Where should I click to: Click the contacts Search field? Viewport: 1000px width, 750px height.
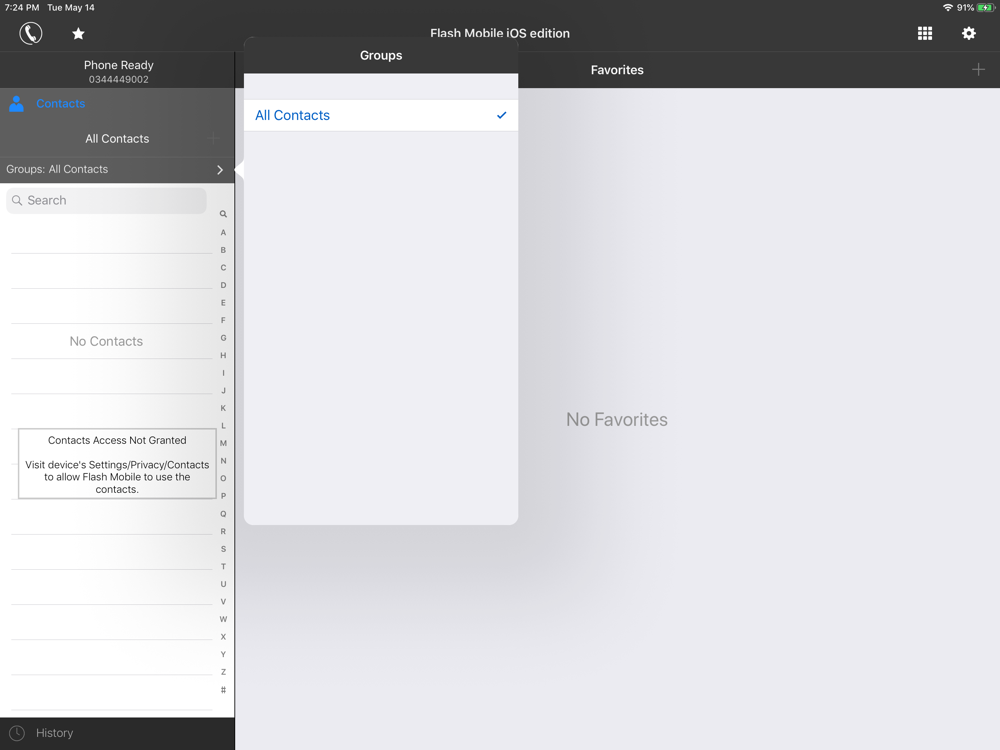pos(107,200)
